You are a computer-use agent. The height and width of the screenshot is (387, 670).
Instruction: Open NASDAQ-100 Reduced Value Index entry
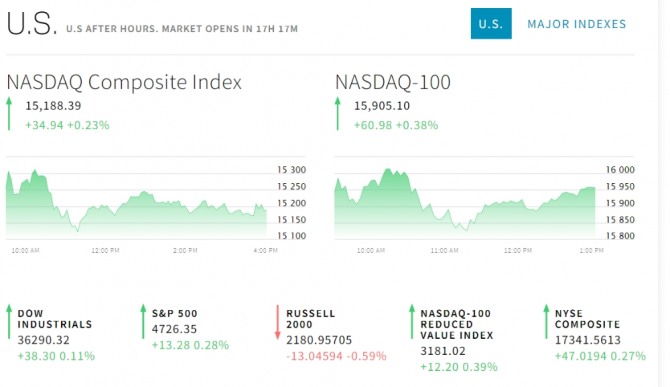tap(458, 340)
